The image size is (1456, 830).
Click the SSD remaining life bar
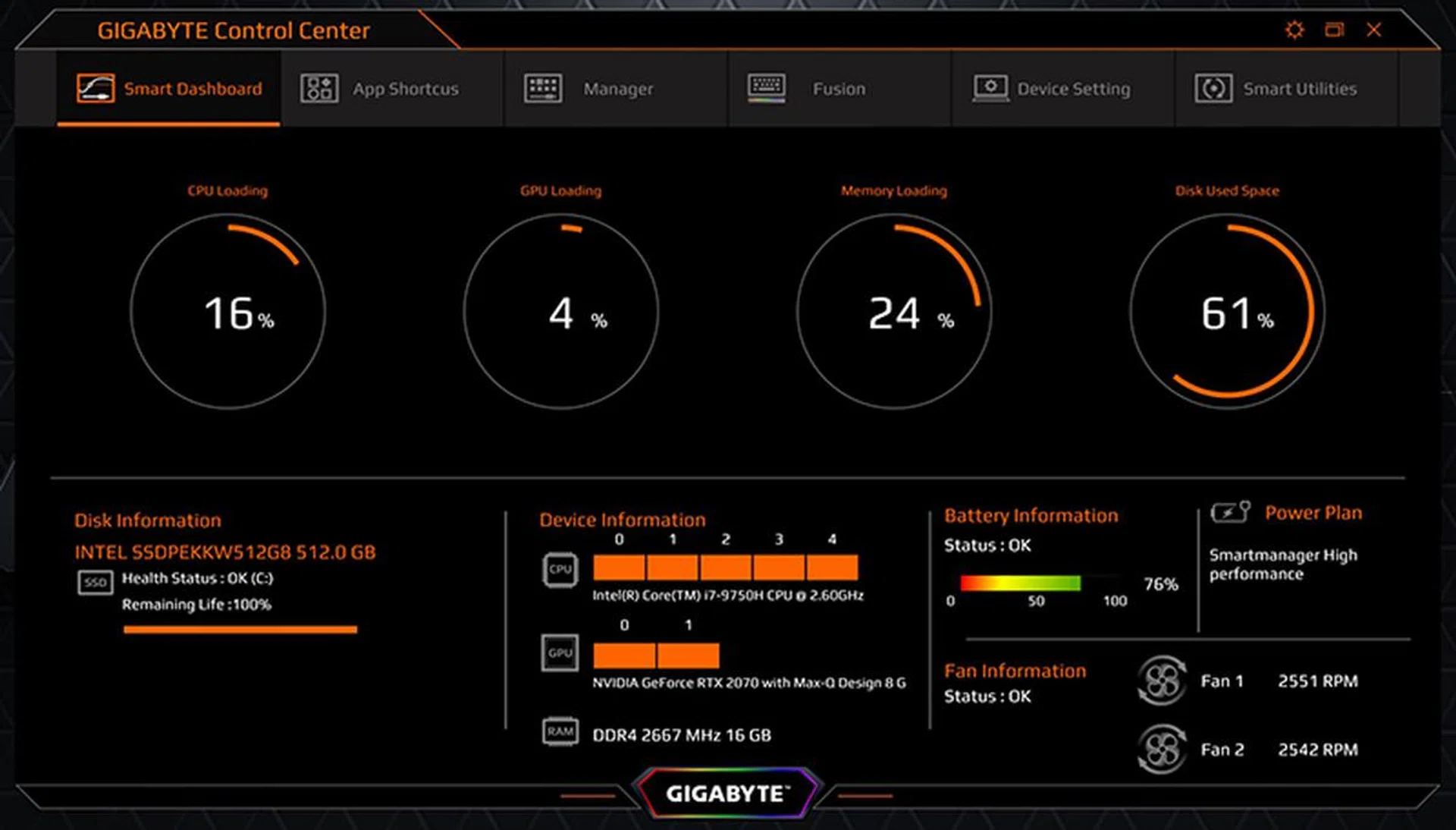coord(240,629)
